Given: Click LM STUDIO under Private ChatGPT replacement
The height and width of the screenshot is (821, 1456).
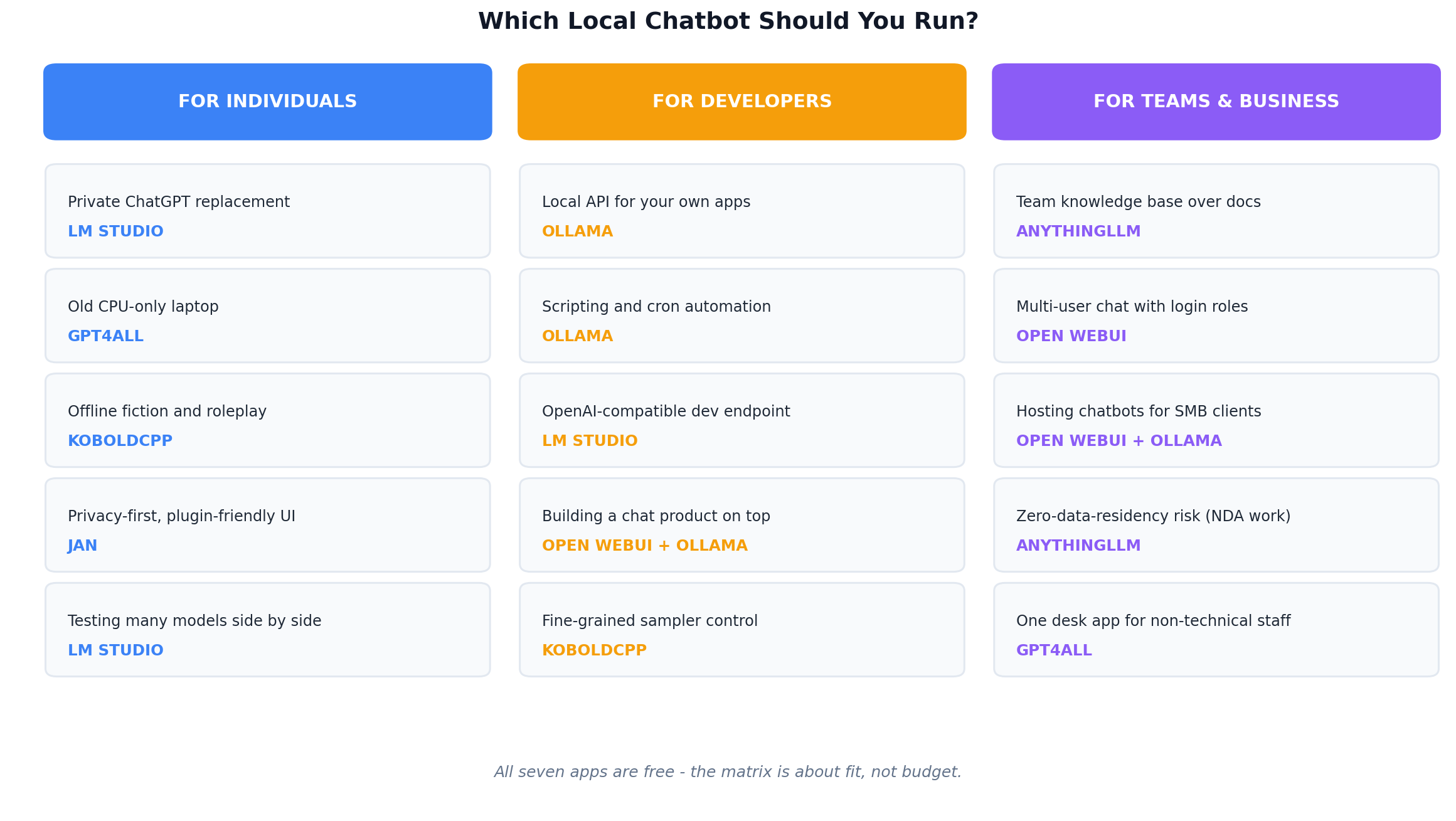Looking at the screenshot, I should [x=115, y=231].
